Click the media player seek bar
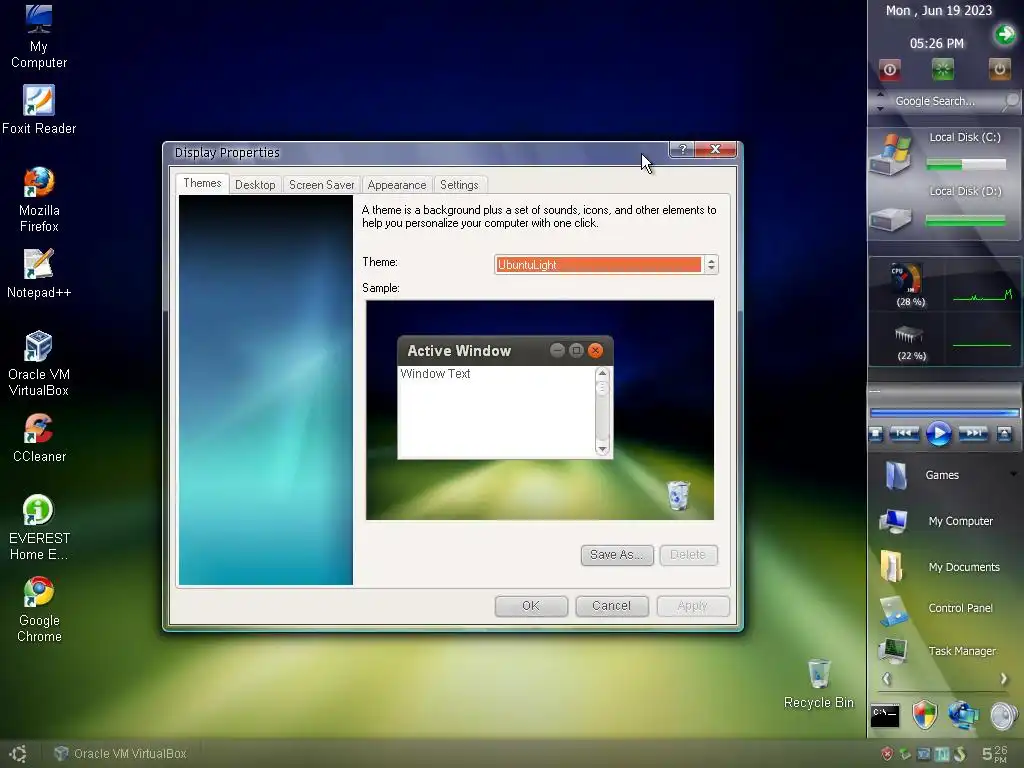This screenshot has height=768, width=1024. coord(944,413)
